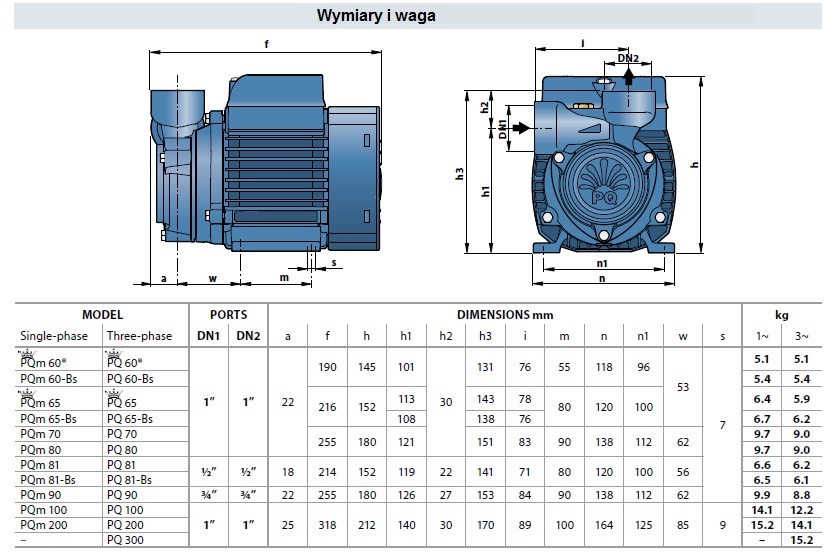This screenshot has height=557, width=828.
Task: Click the PQ shell logo on the front-view pump
Action: pos(604,184)
